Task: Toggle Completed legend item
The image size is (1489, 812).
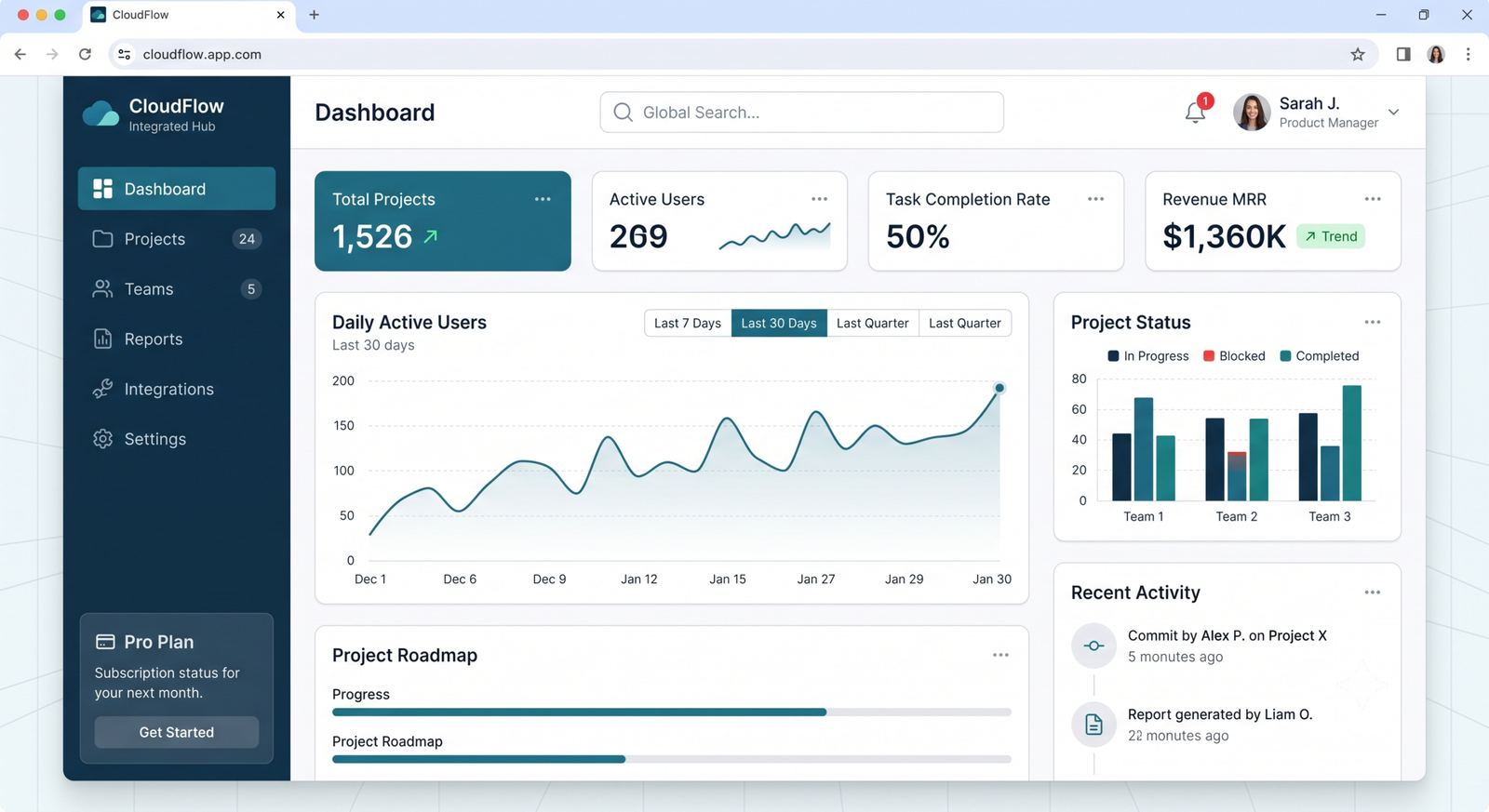Action: pos(1320,356)
